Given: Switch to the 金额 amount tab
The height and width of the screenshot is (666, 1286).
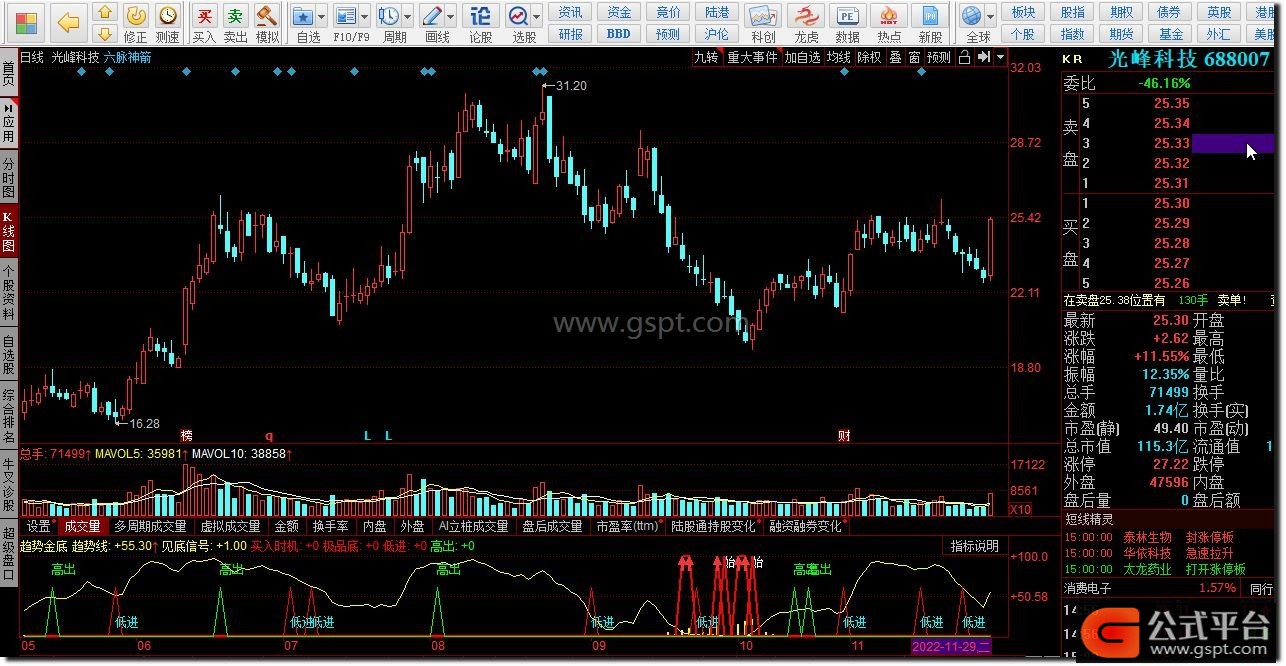Looking at the screenshot, I should click(x=286, y=526).
